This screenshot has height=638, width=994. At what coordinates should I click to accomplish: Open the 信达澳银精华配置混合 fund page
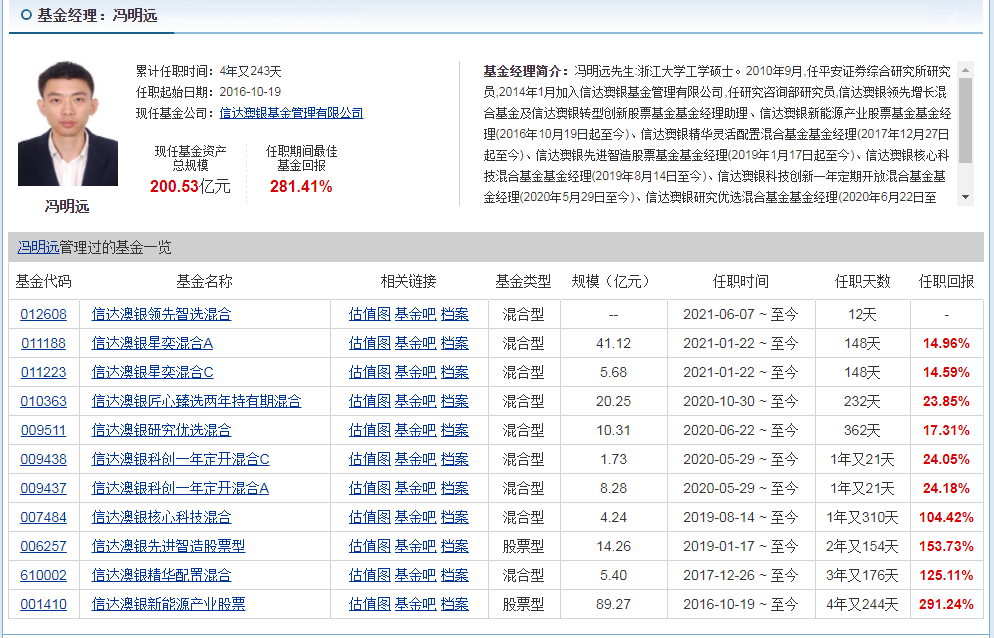pos(161,575)
